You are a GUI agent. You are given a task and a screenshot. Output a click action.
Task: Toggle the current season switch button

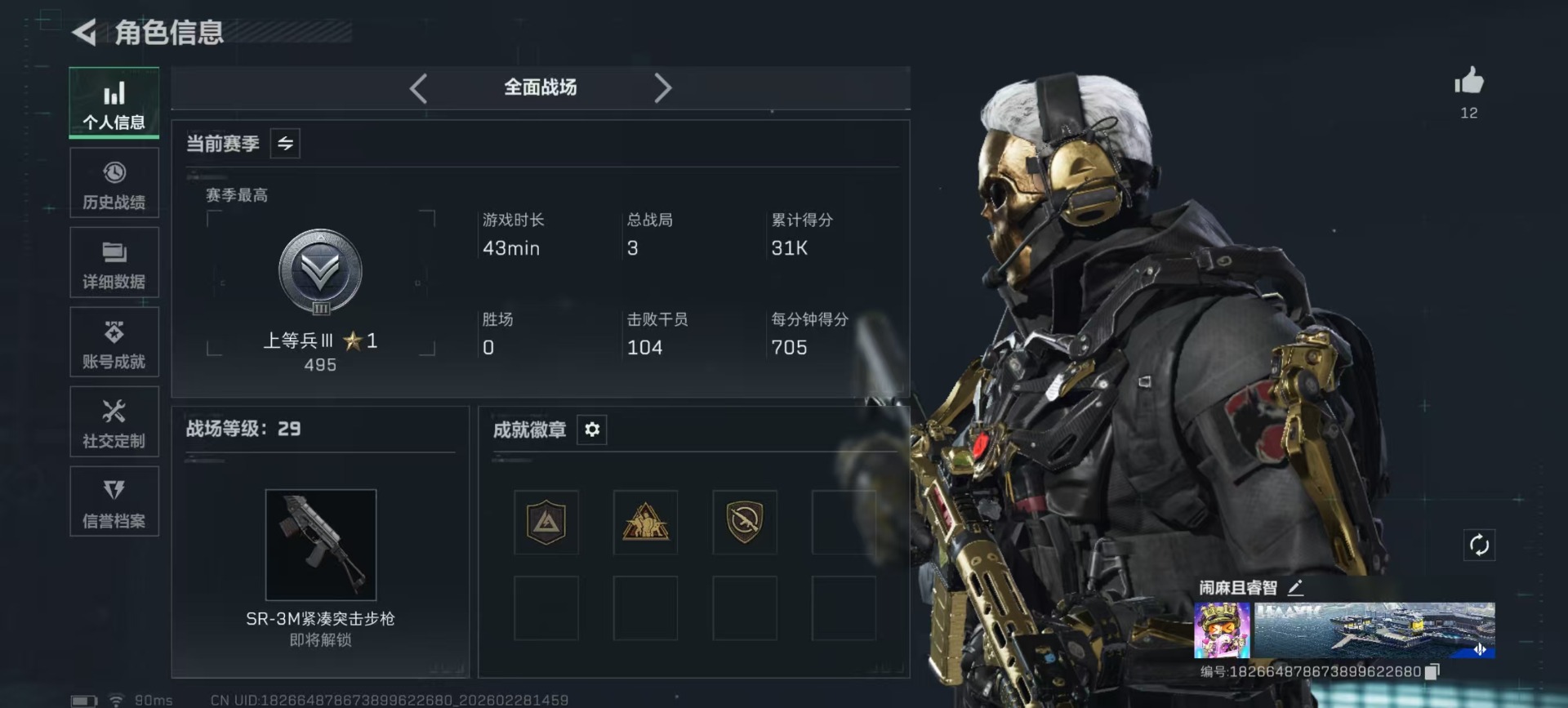[x=285, y=144]
